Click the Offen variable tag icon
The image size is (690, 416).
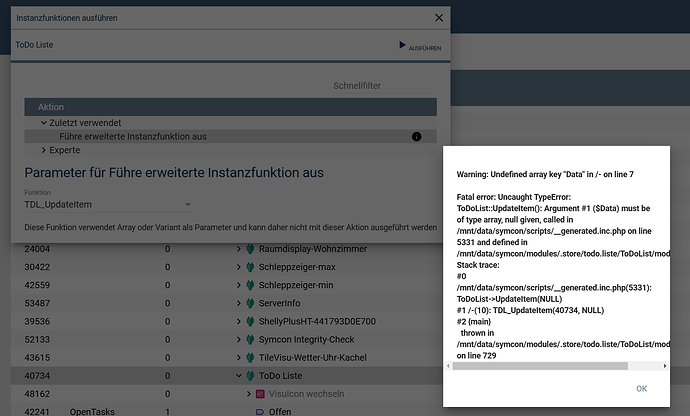(x=260, y=411)
